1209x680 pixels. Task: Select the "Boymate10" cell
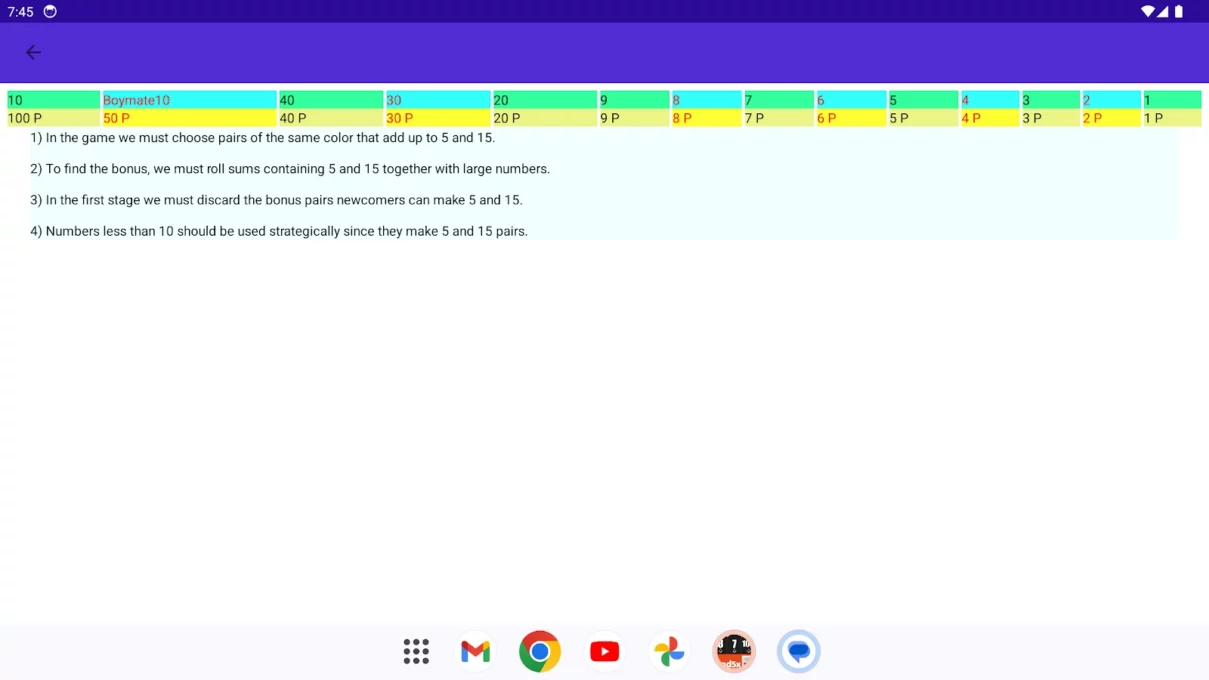click(x=189, y=100)
